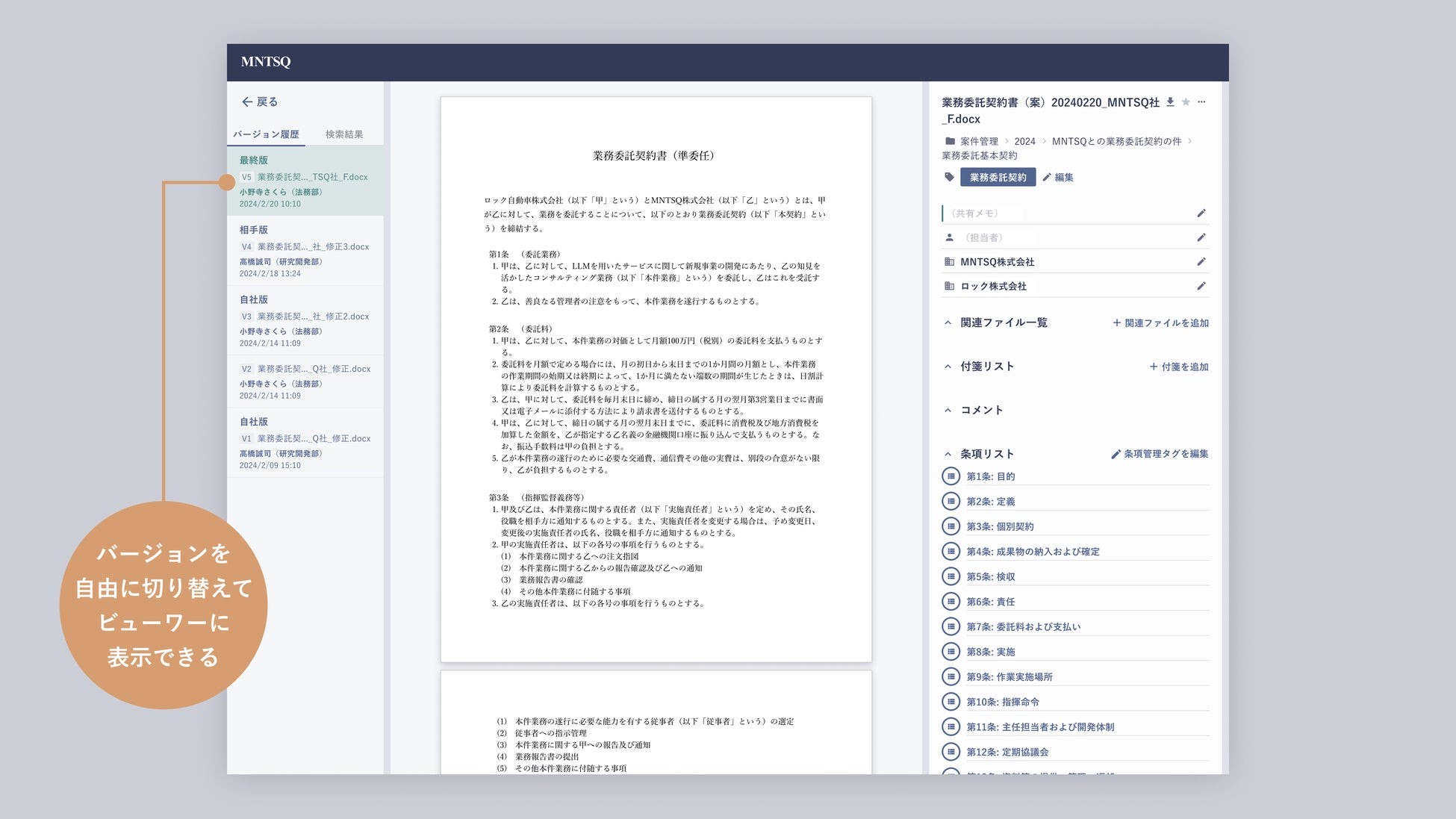Screen dimensions: 1456x819
Task: Download the contract docx file
Action: coord(1170,102)
